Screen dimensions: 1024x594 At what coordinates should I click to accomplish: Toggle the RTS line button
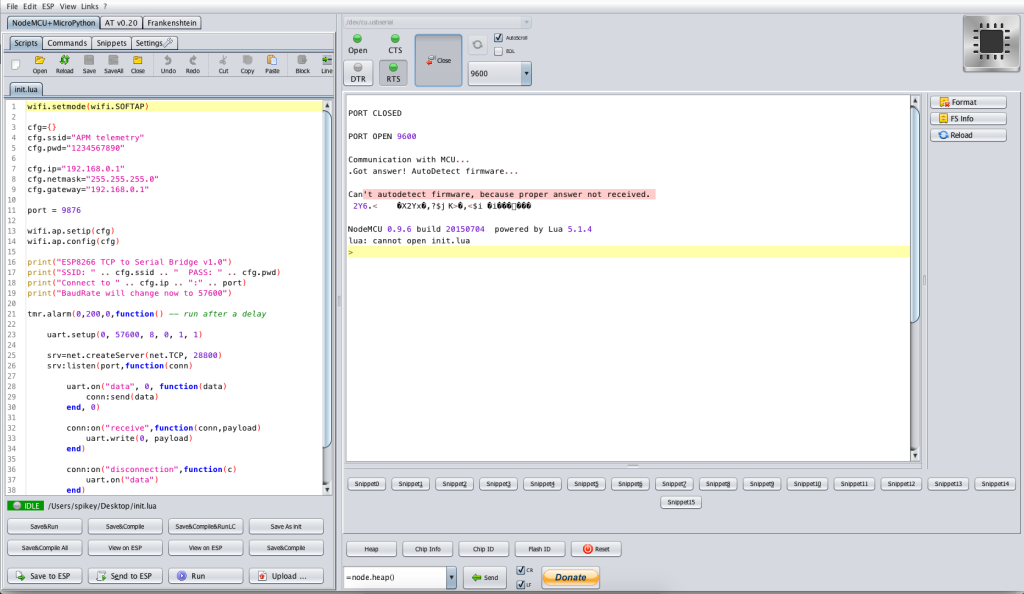[393, 72]
